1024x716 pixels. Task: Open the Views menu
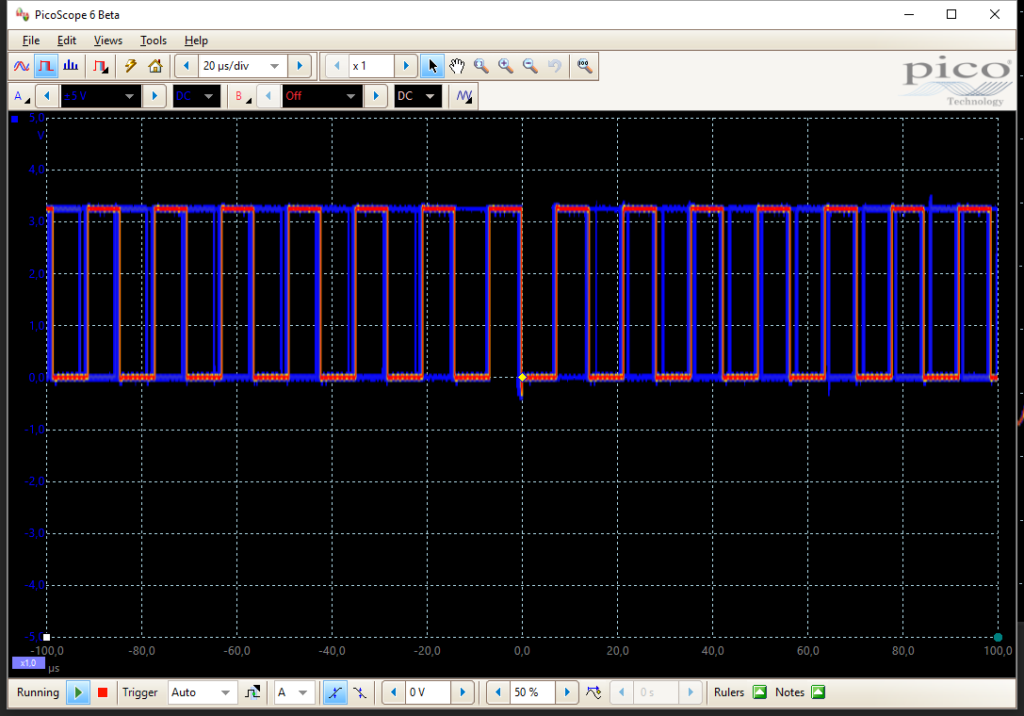[108, 41]
